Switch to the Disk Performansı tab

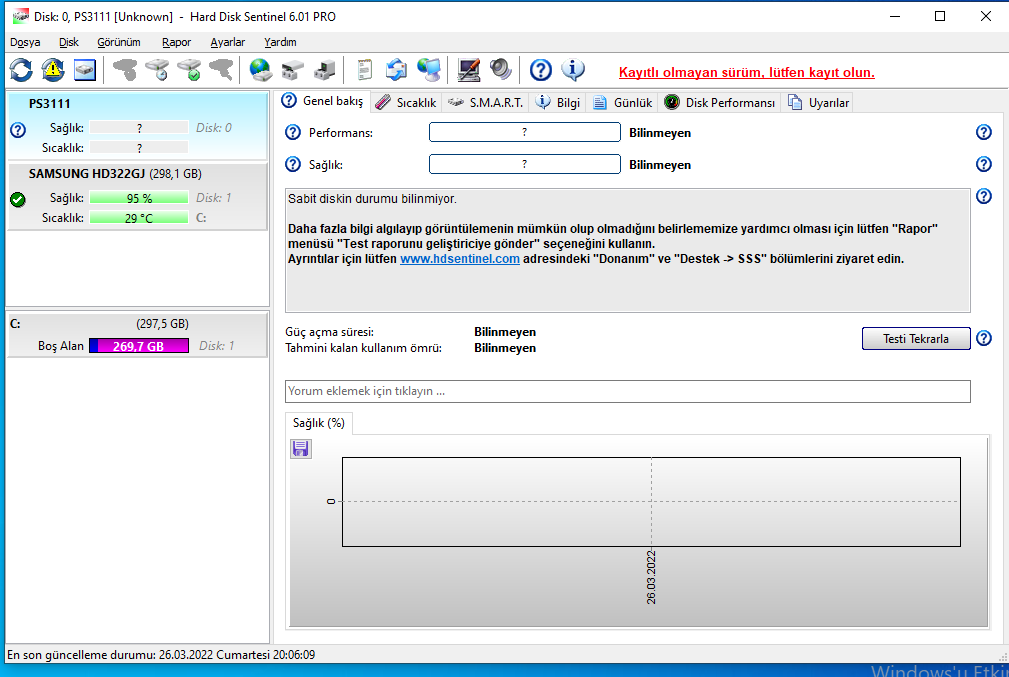point(719,102)
